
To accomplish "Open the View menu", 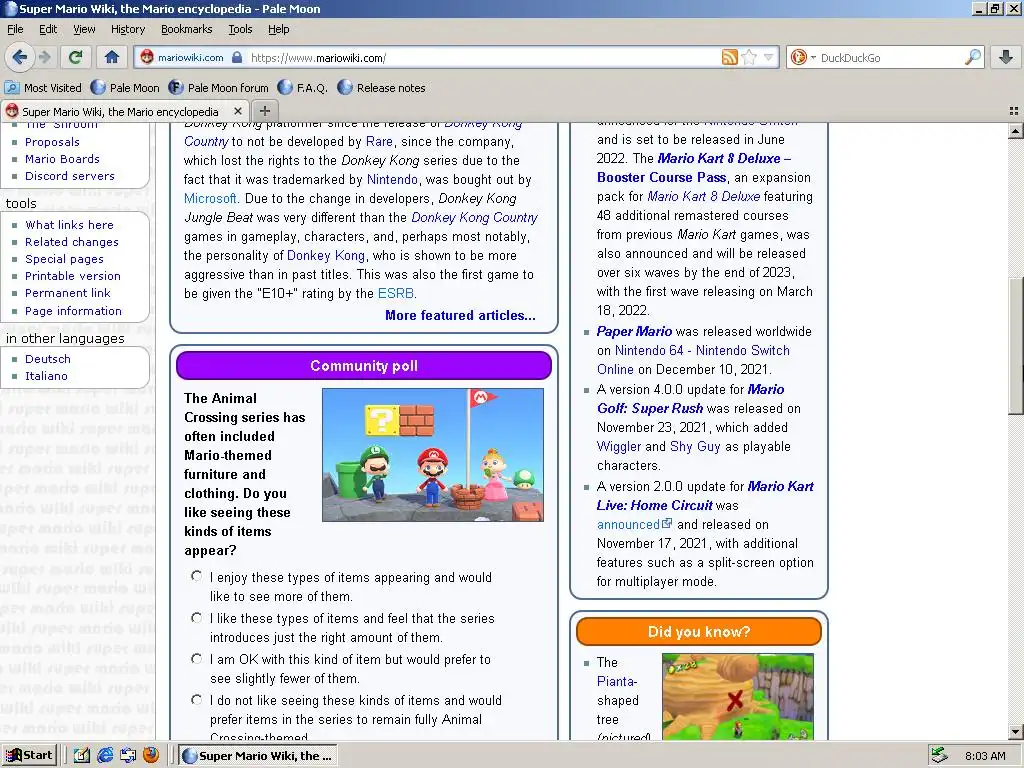I will pos(84,29).
